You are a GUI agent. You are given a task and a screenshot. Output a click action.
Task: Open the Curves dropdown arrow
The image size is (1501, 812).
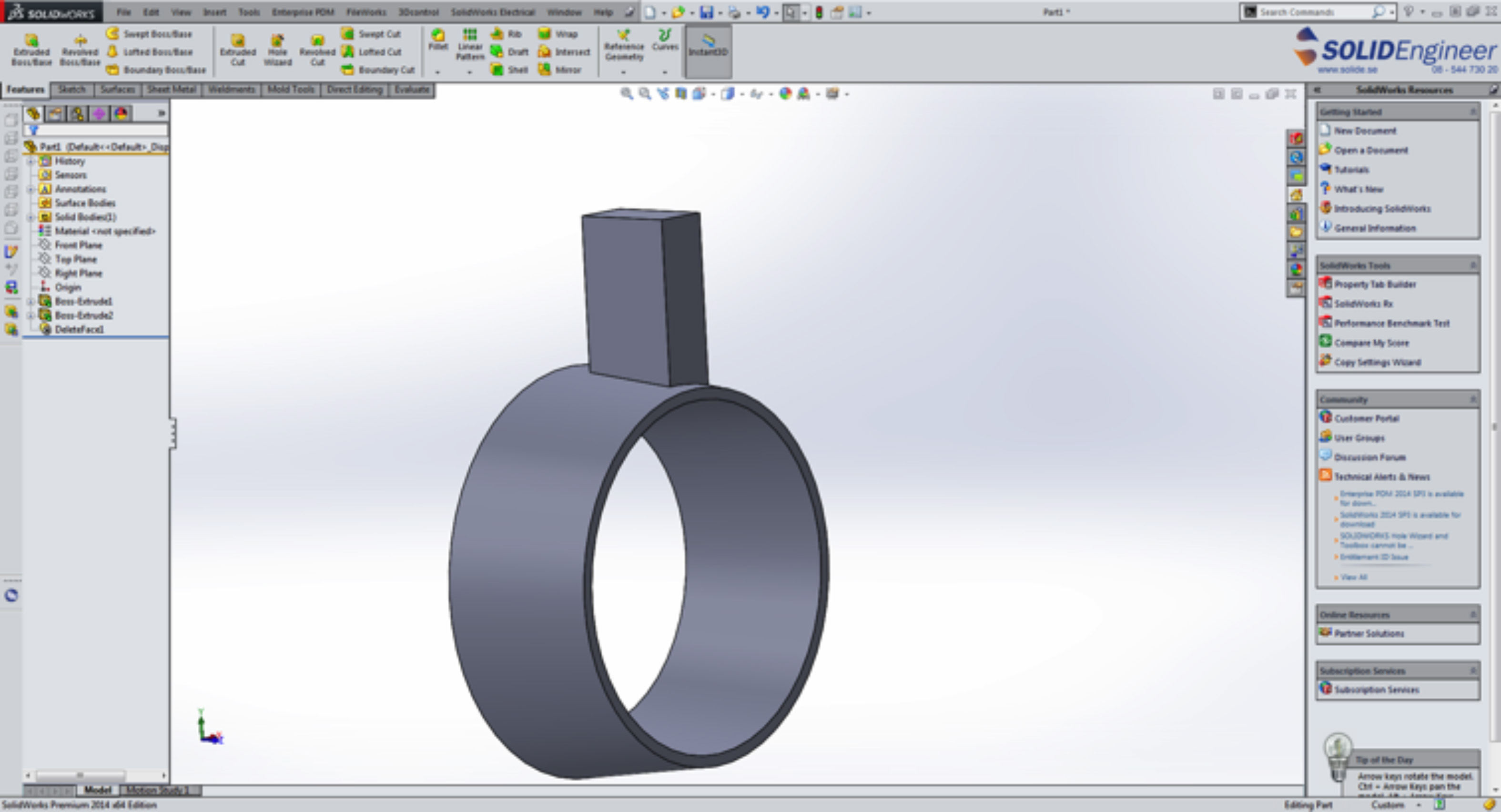coord(665,72)
